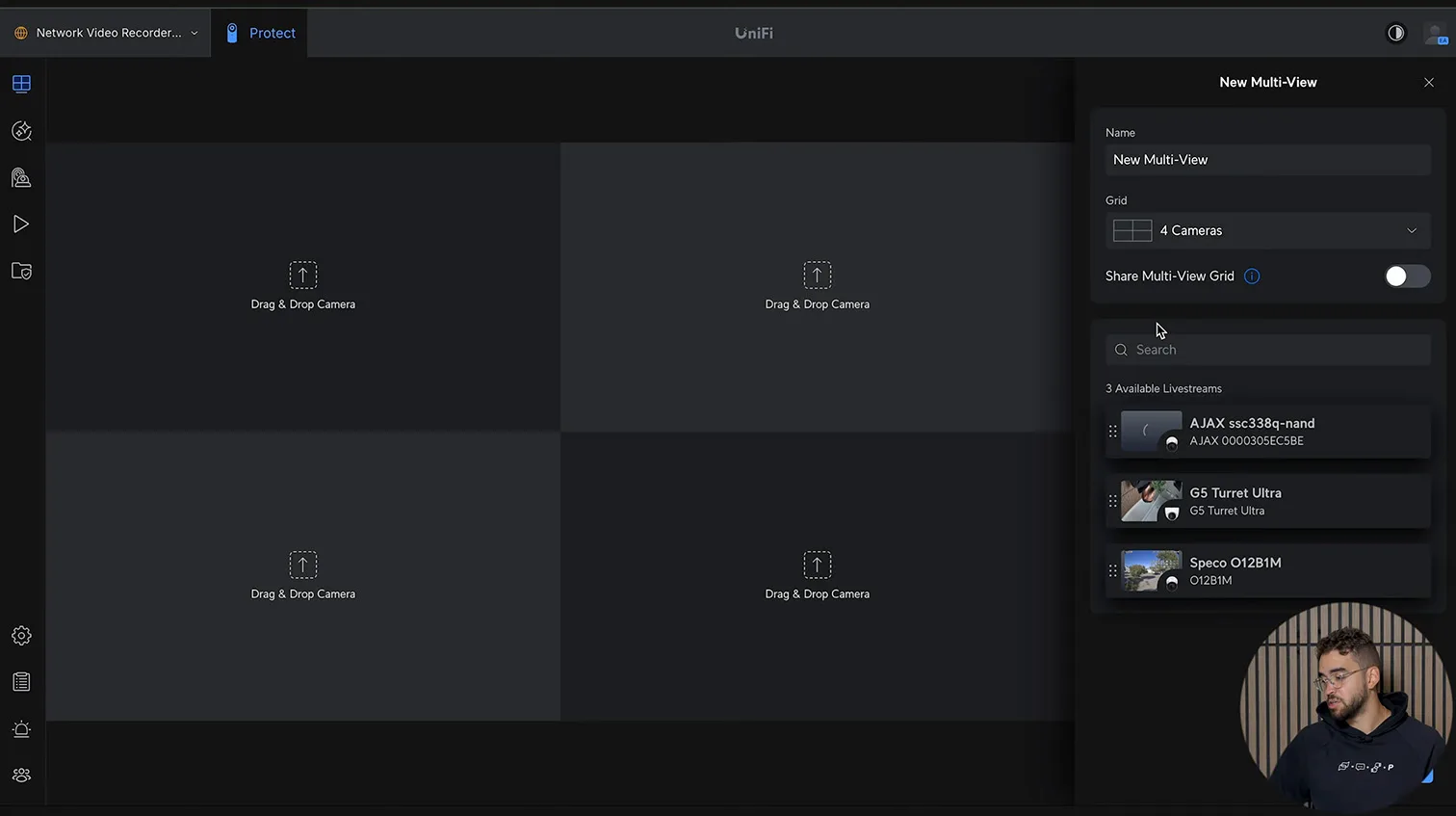The width and height of the screenshot is (1456, 816).
Task: Close the New Multi-View panel
Action: pyautogui.click(x=1429, y=83)
